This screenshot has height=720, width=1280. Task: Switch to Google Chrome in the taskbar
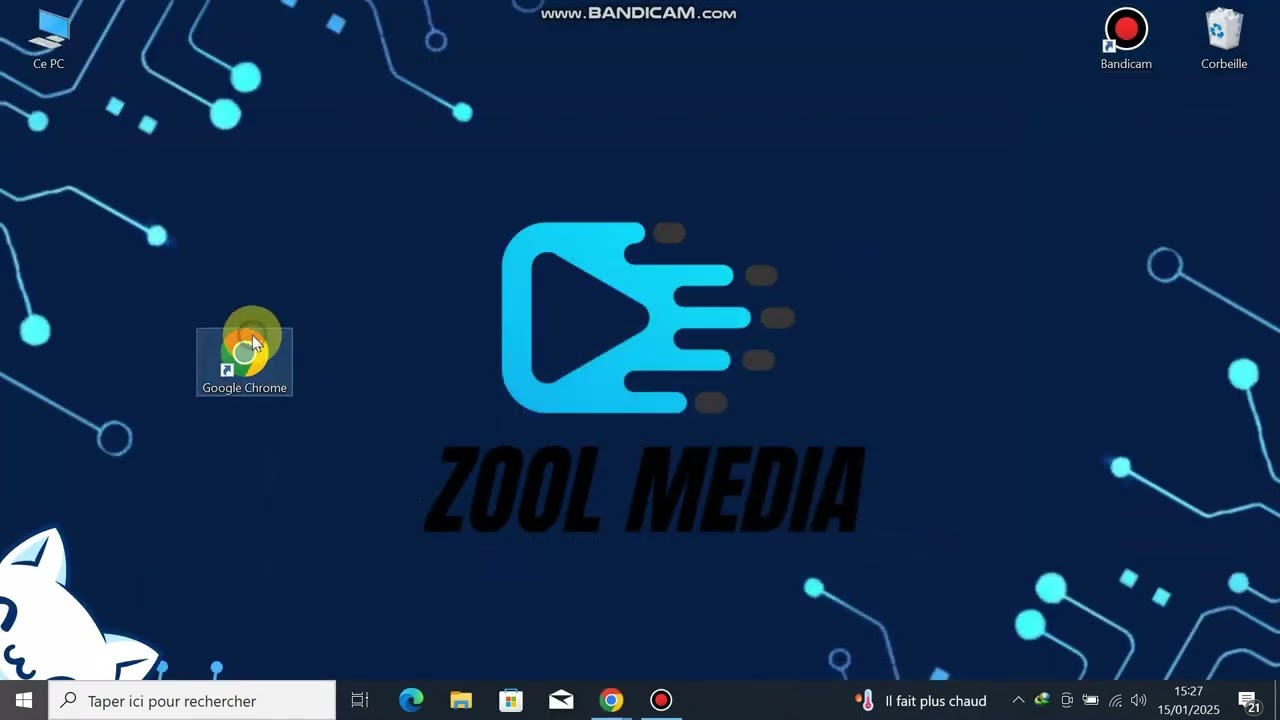(611, 700)
